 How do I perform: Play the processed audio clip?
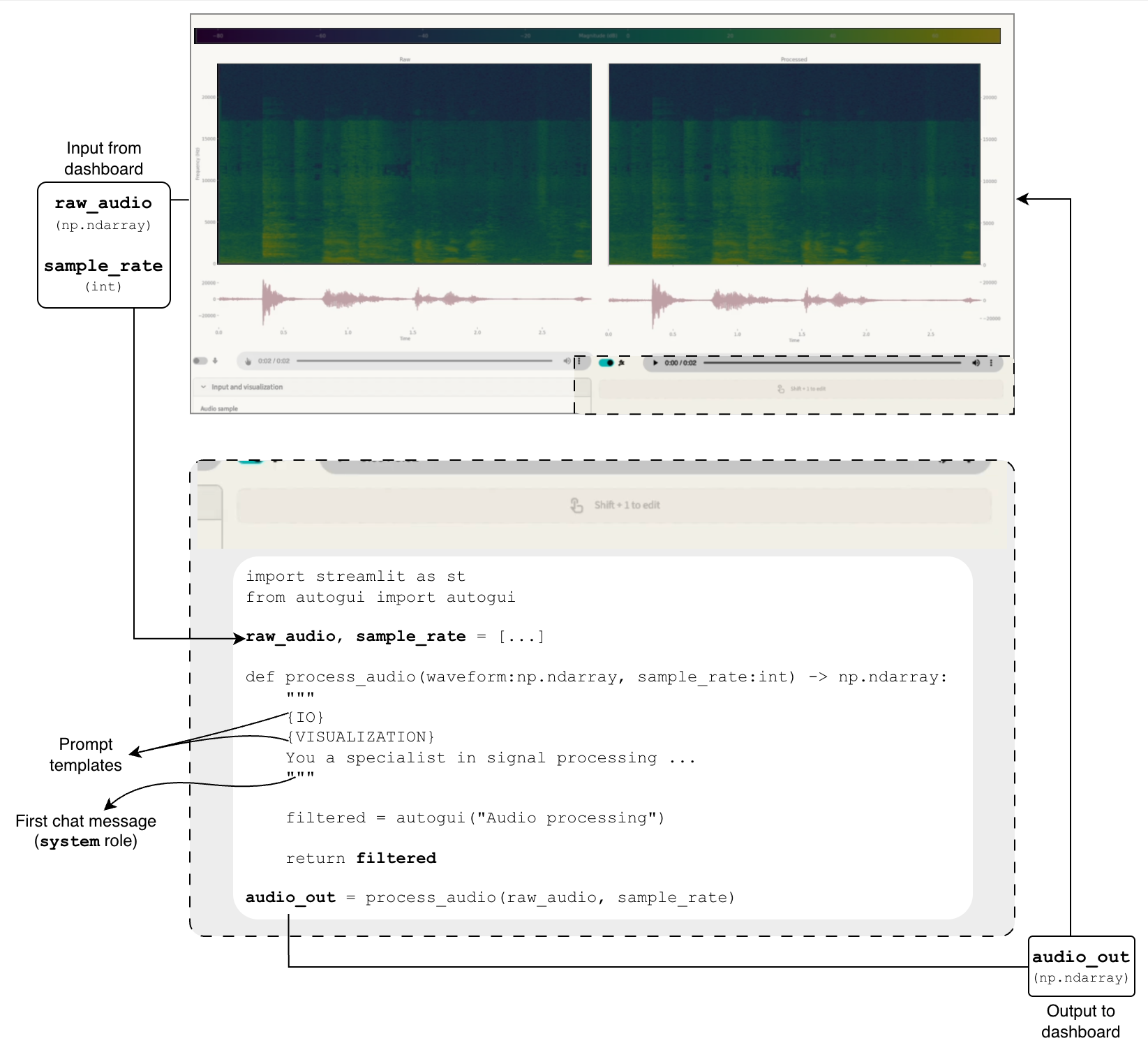point(655,363)
